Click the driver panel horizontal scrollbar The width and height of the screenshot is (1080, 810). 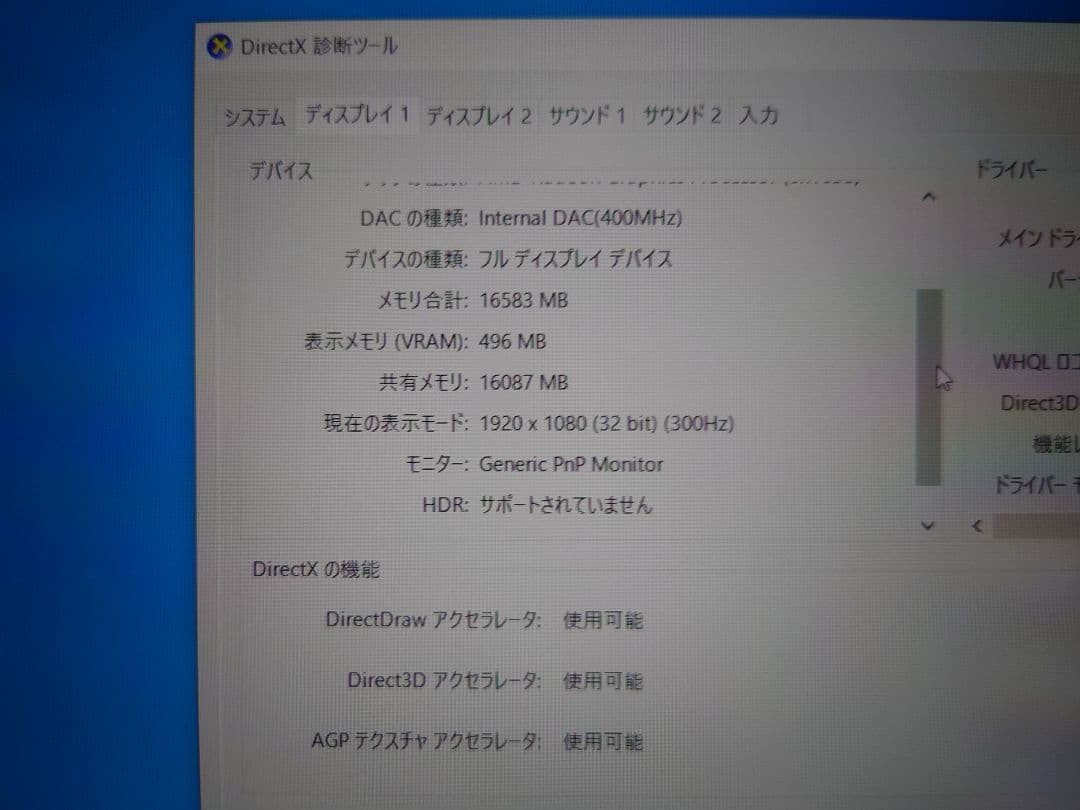click(x=1036, y=527)
